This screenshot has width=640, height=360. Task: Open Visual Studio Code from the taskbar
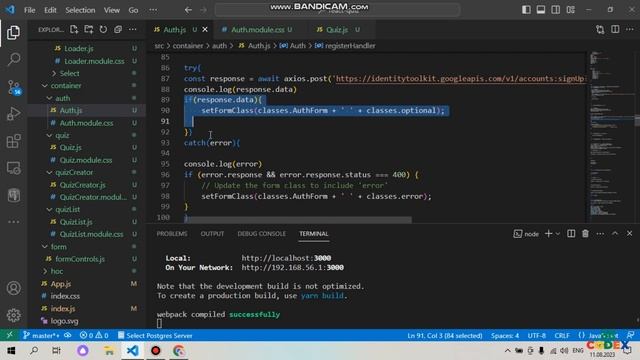coord(133,351)
